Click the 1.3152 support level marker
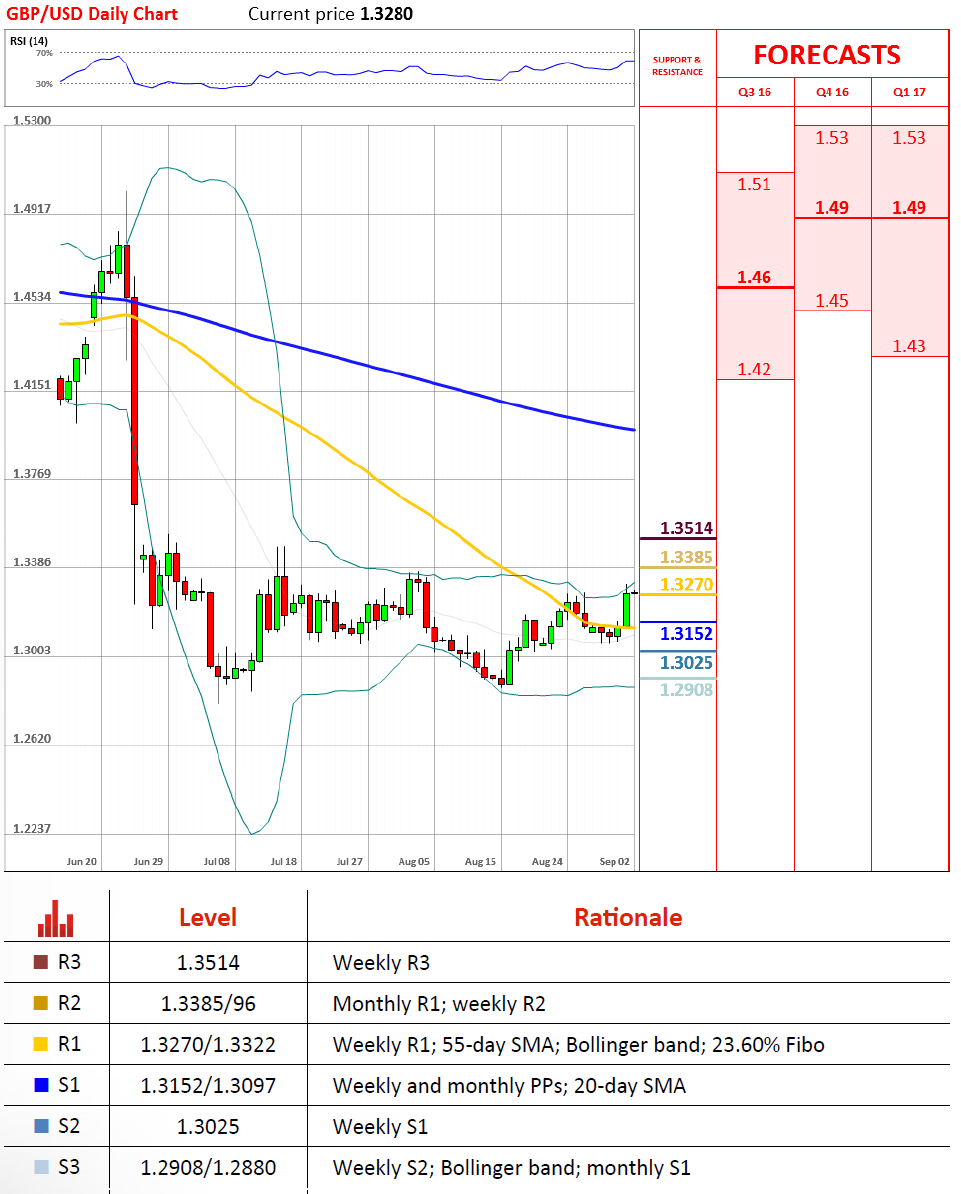The image size is (961, 1194). [x=686, y=634]
